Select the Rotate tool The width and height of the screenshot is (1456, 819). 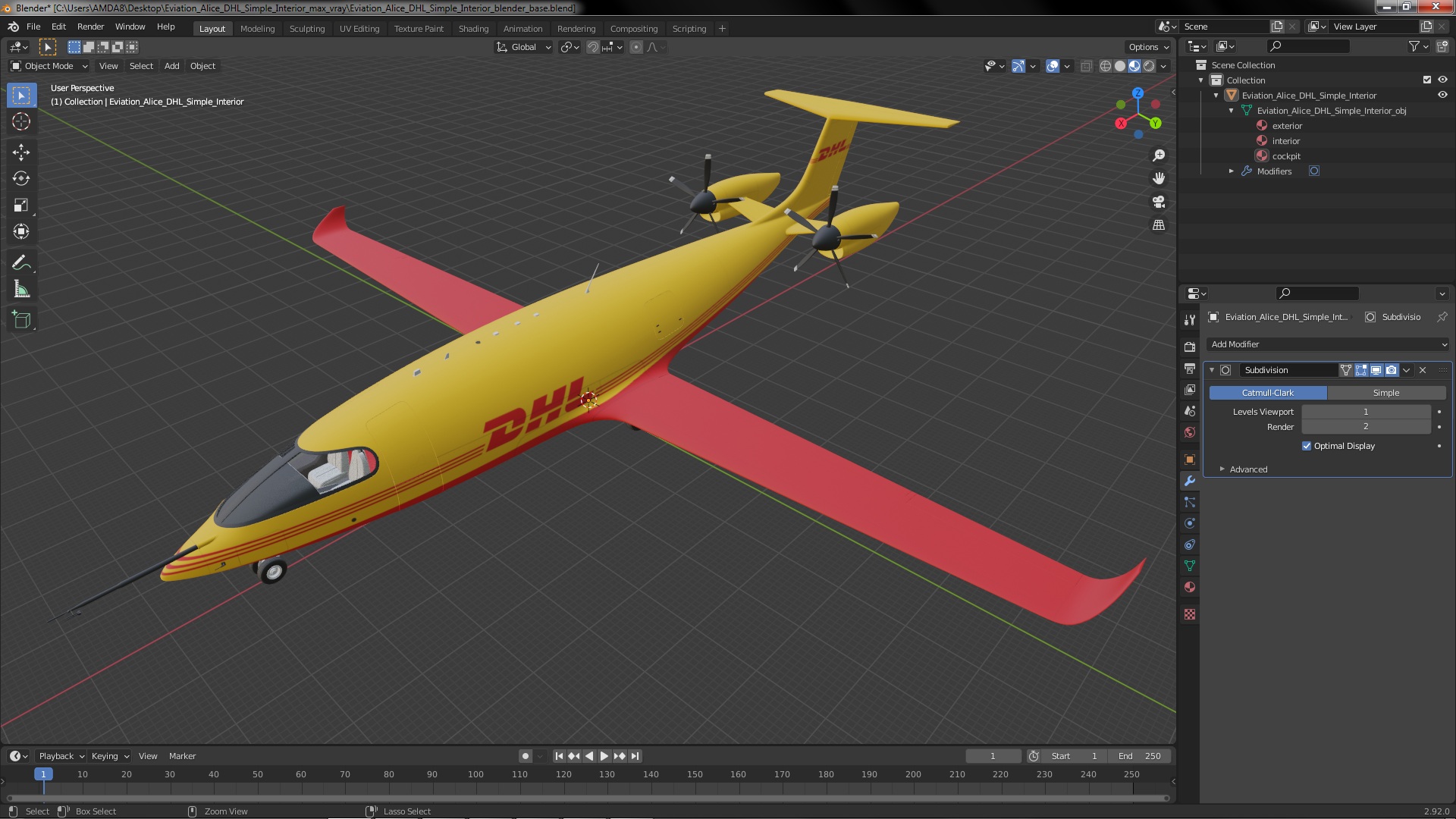point(21,178)
